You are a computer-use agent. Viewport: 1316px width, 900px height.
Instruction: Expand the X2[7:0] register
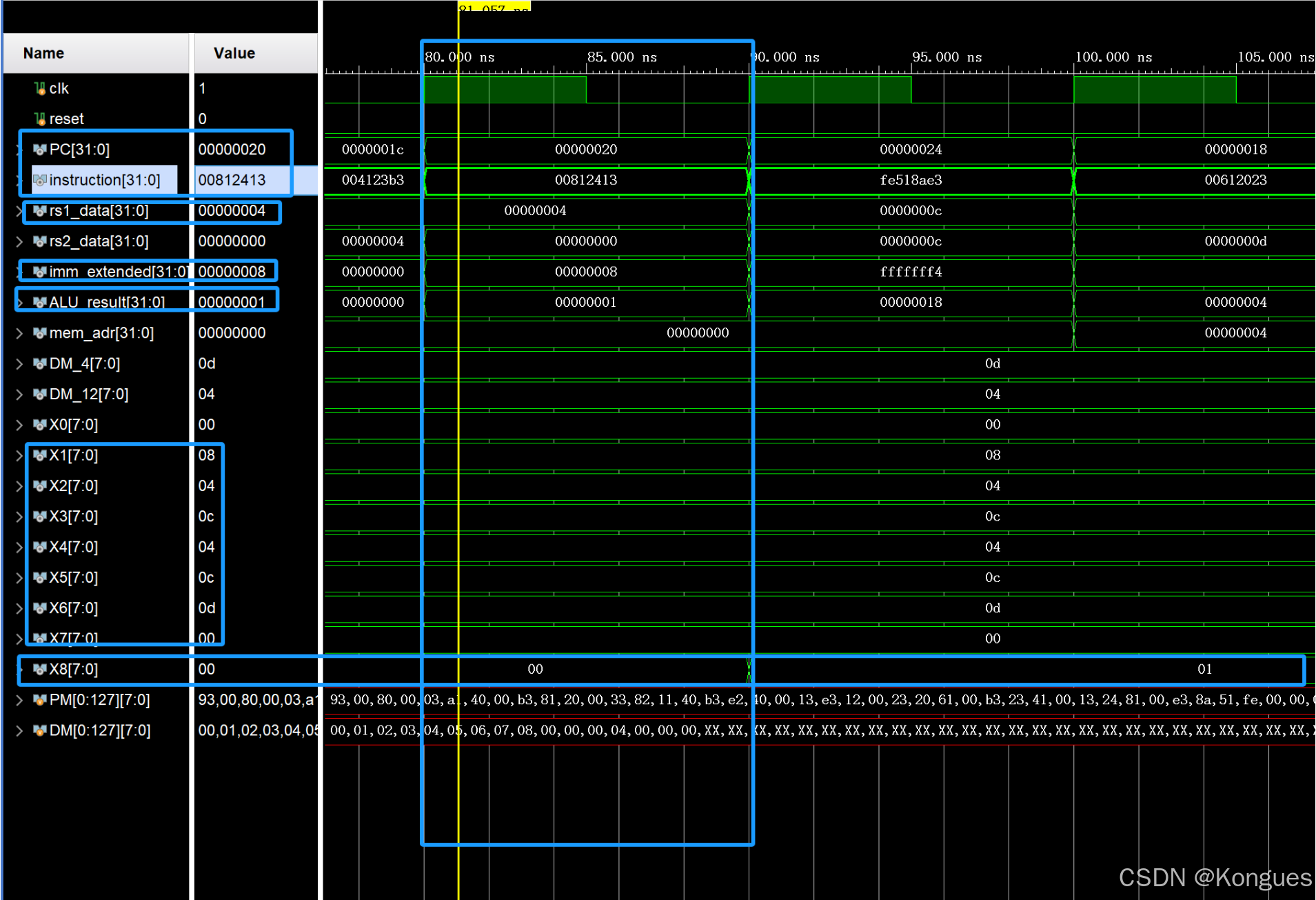pyautogui.click(x=19, y=486)
